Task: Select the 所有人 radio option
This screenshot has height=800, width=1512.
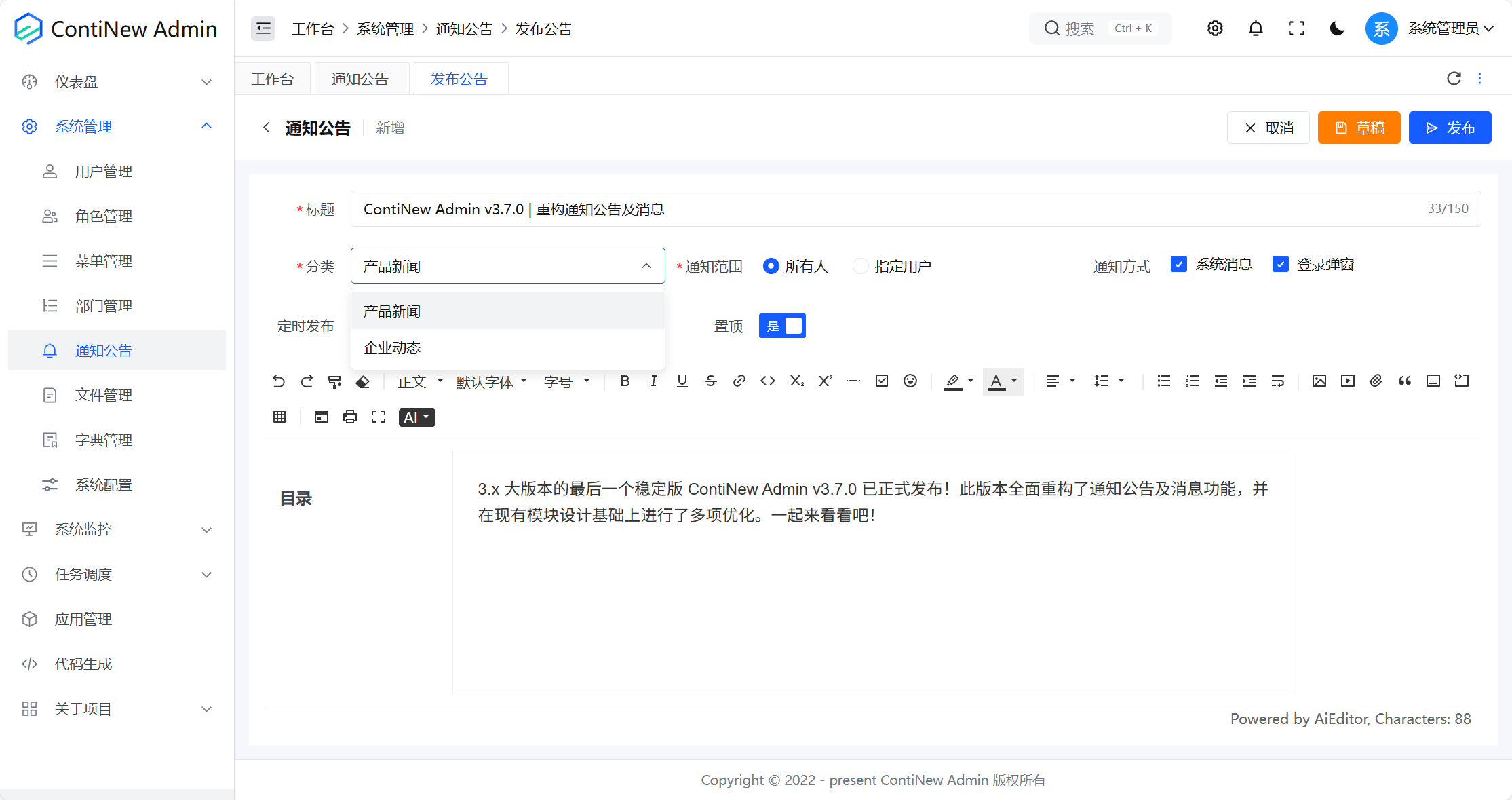Action: click(x=795, y=266)
